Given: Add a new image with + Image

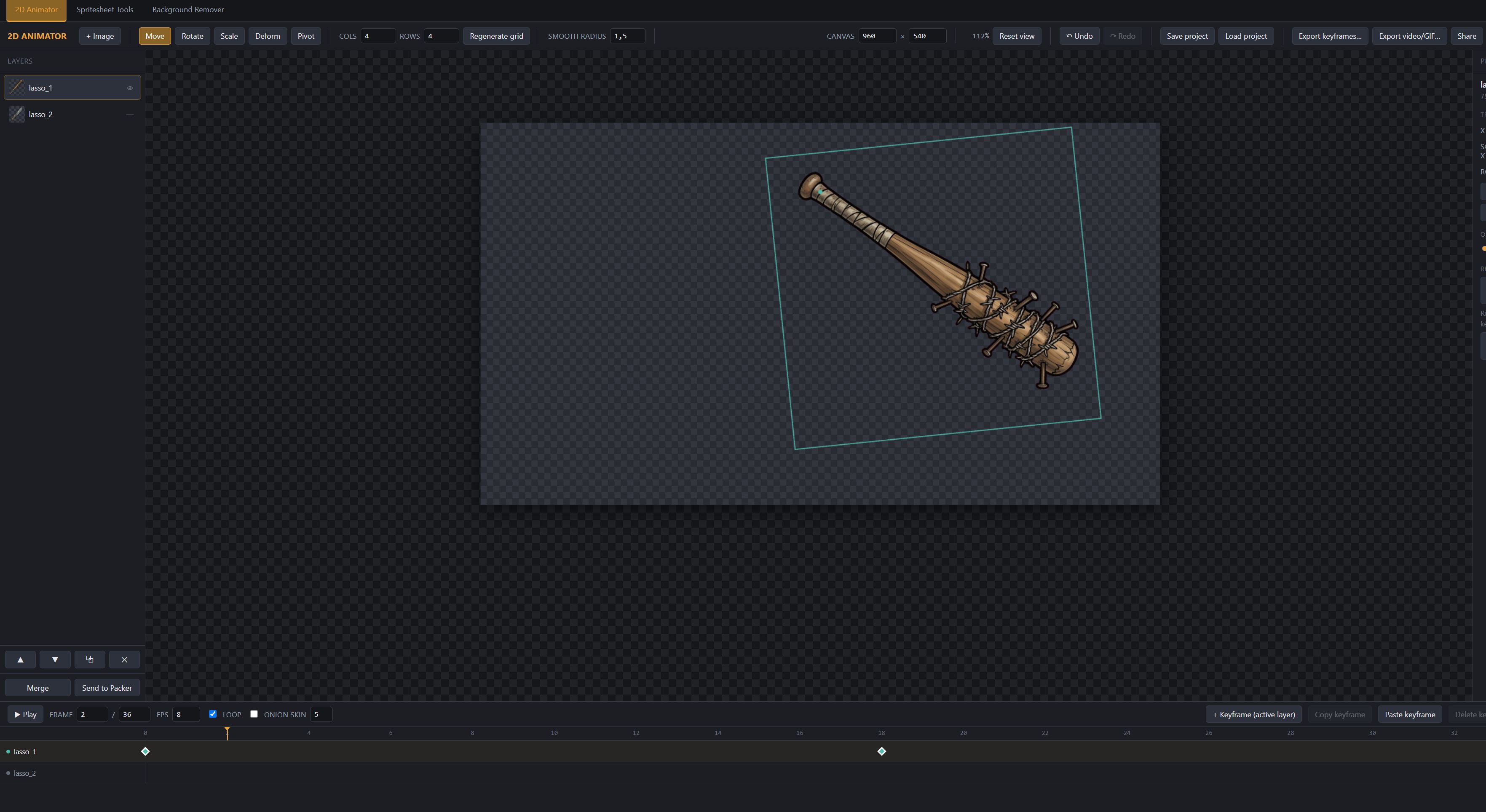Looking at the screenshot, I should pos(100,36).
